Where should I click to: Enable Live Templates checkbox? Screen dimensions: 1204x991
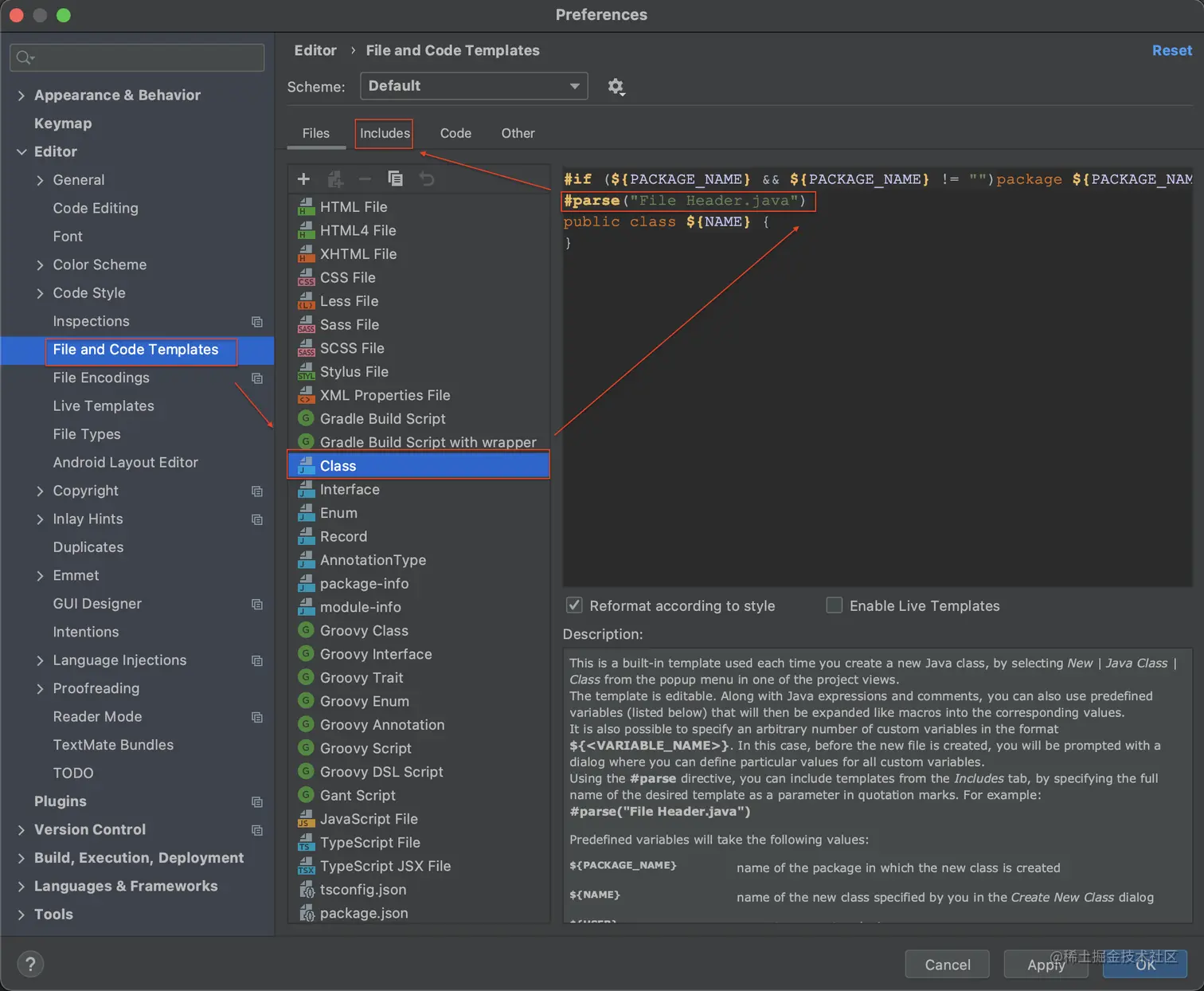click(834, 605)
